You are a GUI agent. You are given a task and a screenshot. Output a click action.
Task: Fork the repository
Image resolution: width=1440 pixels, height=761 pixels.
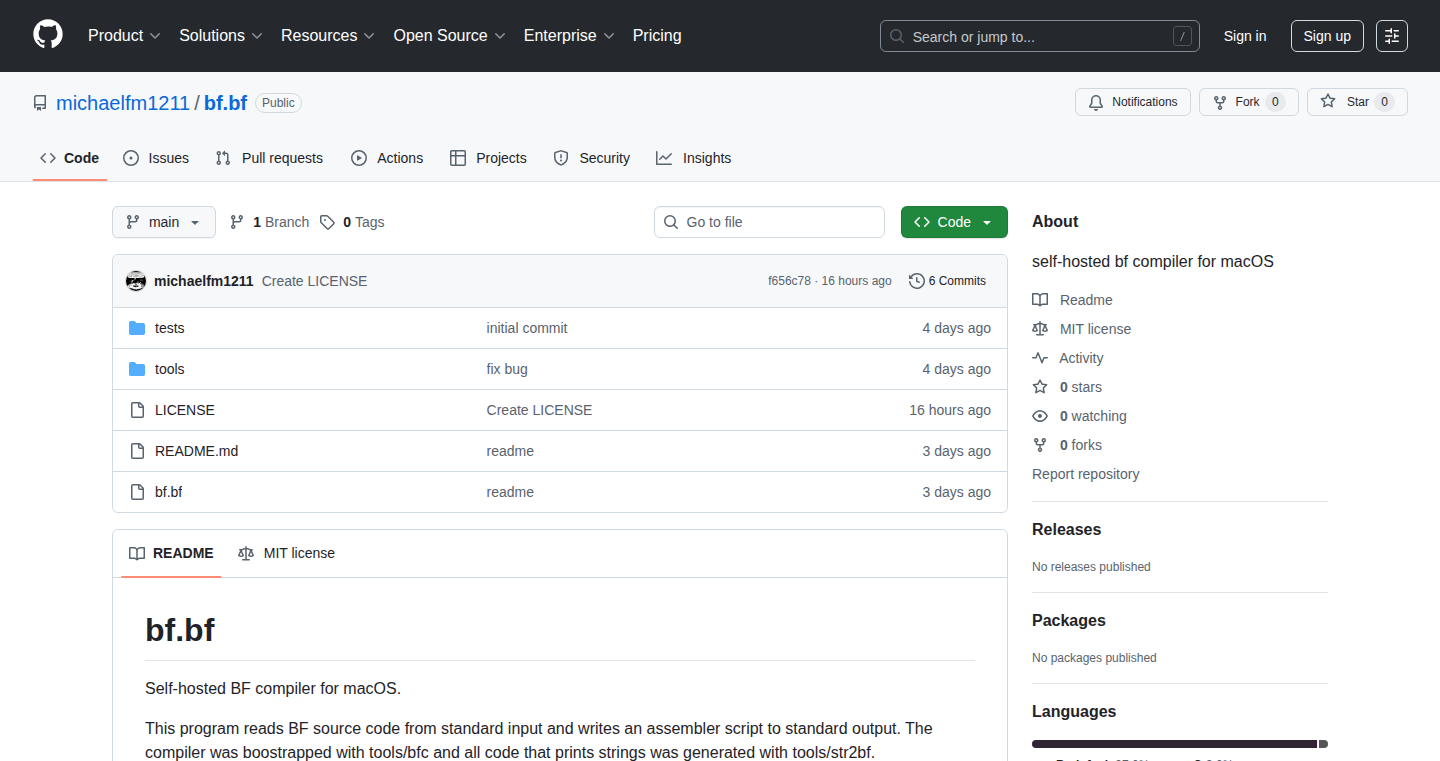[x=1248, y=102]
